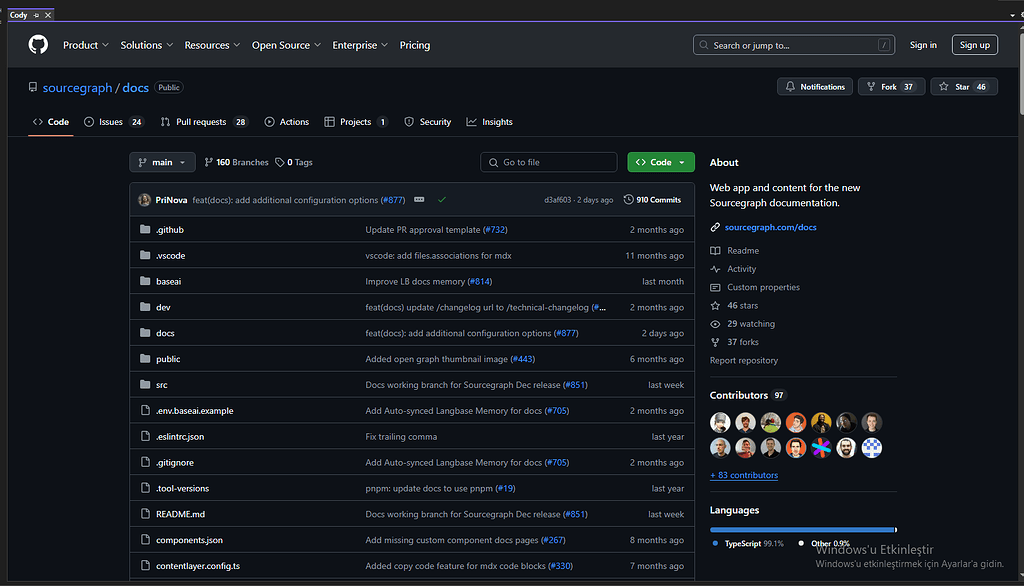Click the TypeScript language bar
This screenshot has width=1024, height=586.
[801, 529]
